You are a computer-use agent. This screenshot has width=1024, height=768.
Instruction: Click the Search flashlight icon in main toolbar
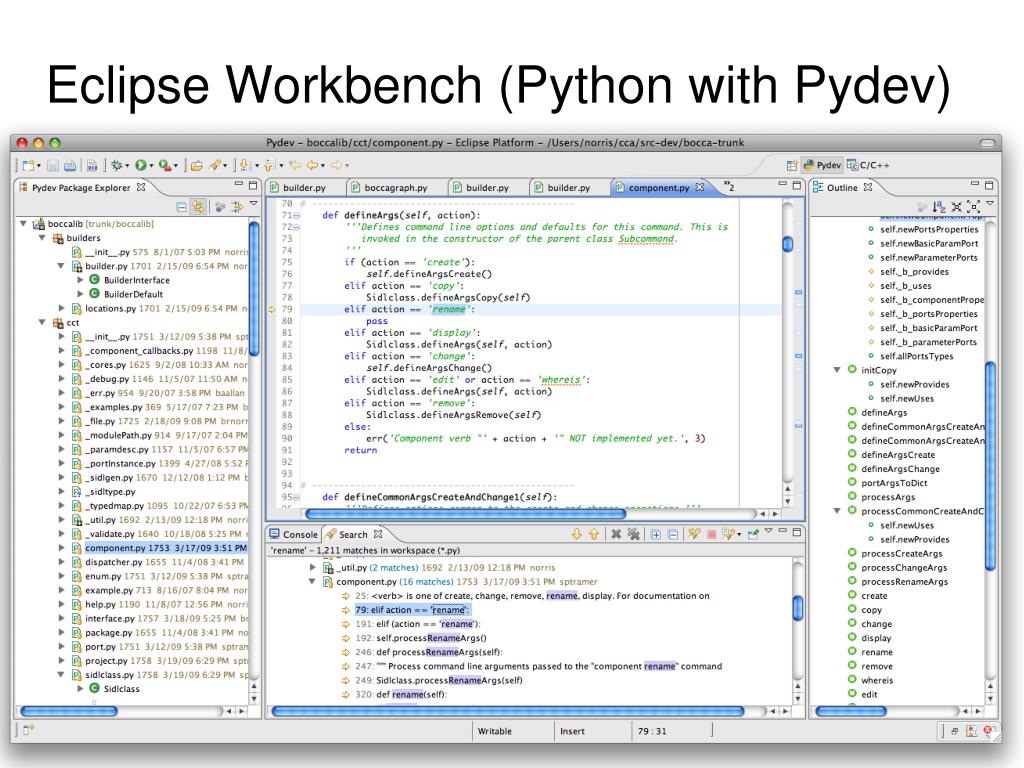pos(215,165)
